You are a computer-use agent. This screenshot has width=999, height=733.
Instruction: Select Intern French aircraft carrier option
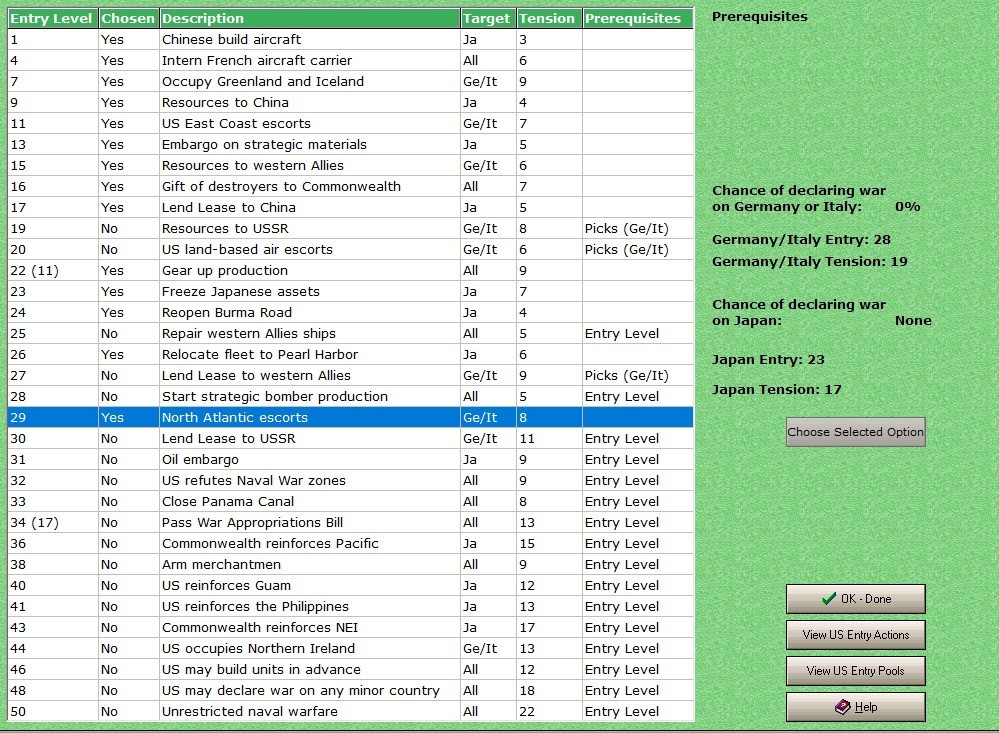click(x=350, y=61)
